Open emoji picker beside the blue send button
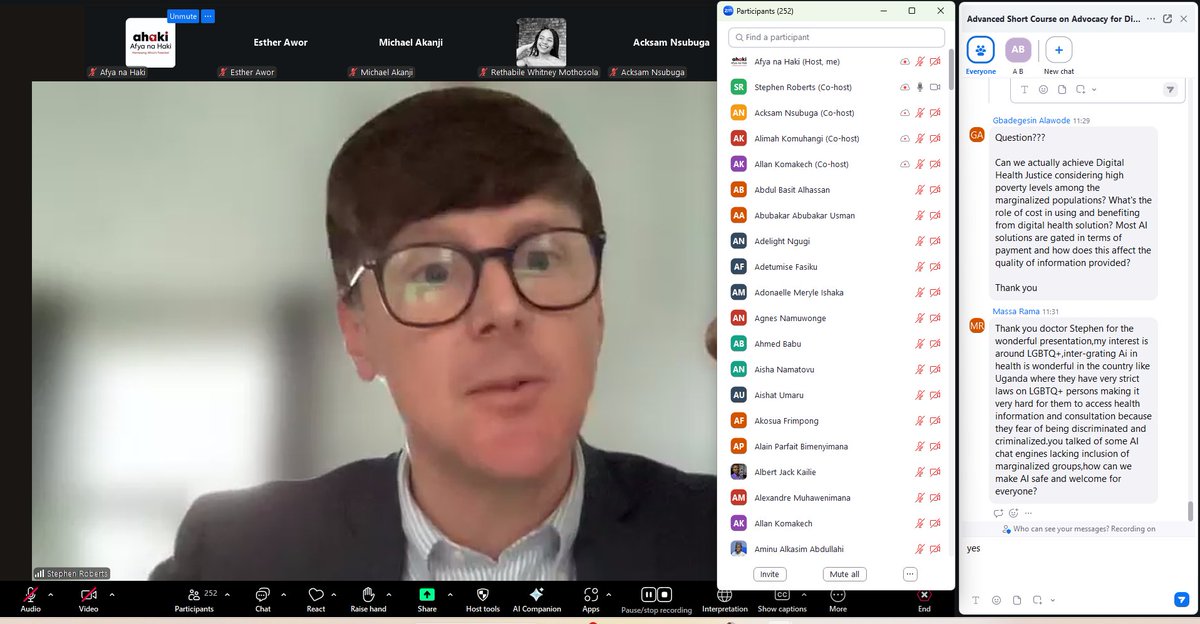1200x624 pixels. [x=996, y=600]
